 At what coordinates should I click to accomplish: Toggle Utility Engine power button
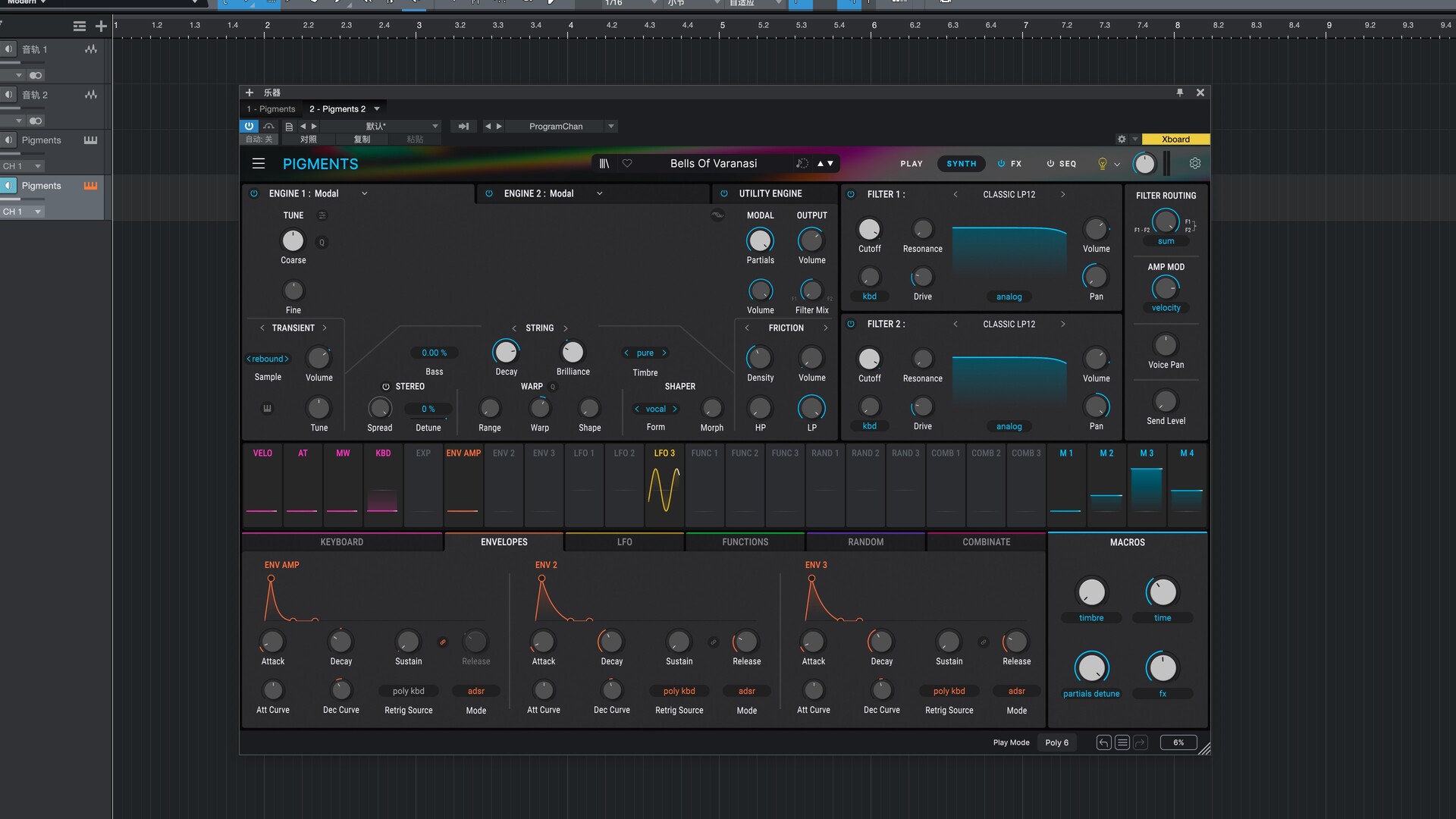tap(724, 193)
